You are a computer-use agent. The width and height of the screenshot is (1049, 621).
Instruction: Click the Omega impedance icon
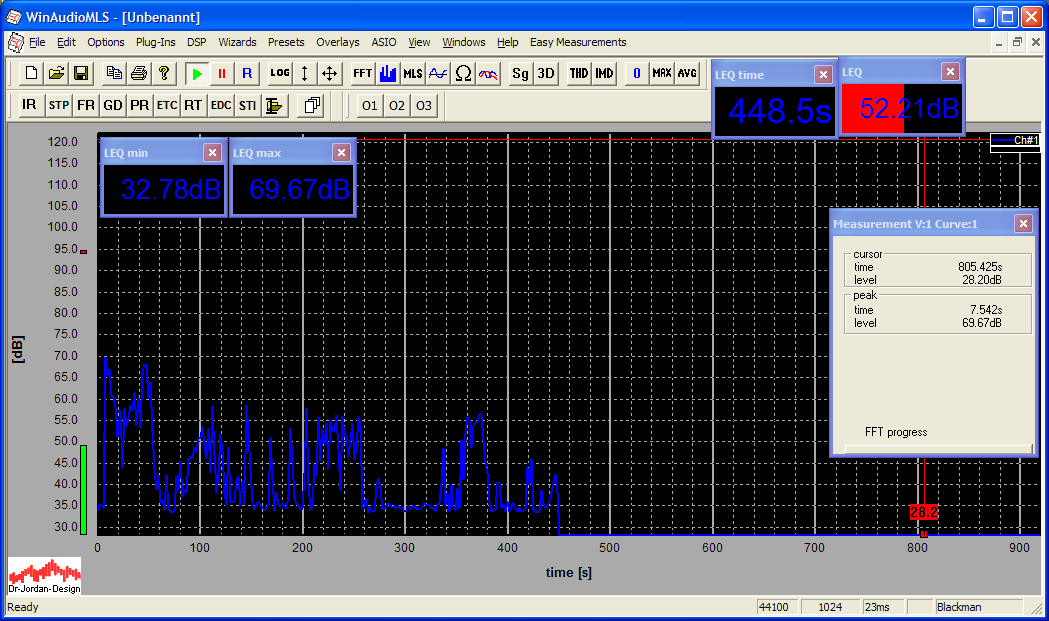[463, 74]
